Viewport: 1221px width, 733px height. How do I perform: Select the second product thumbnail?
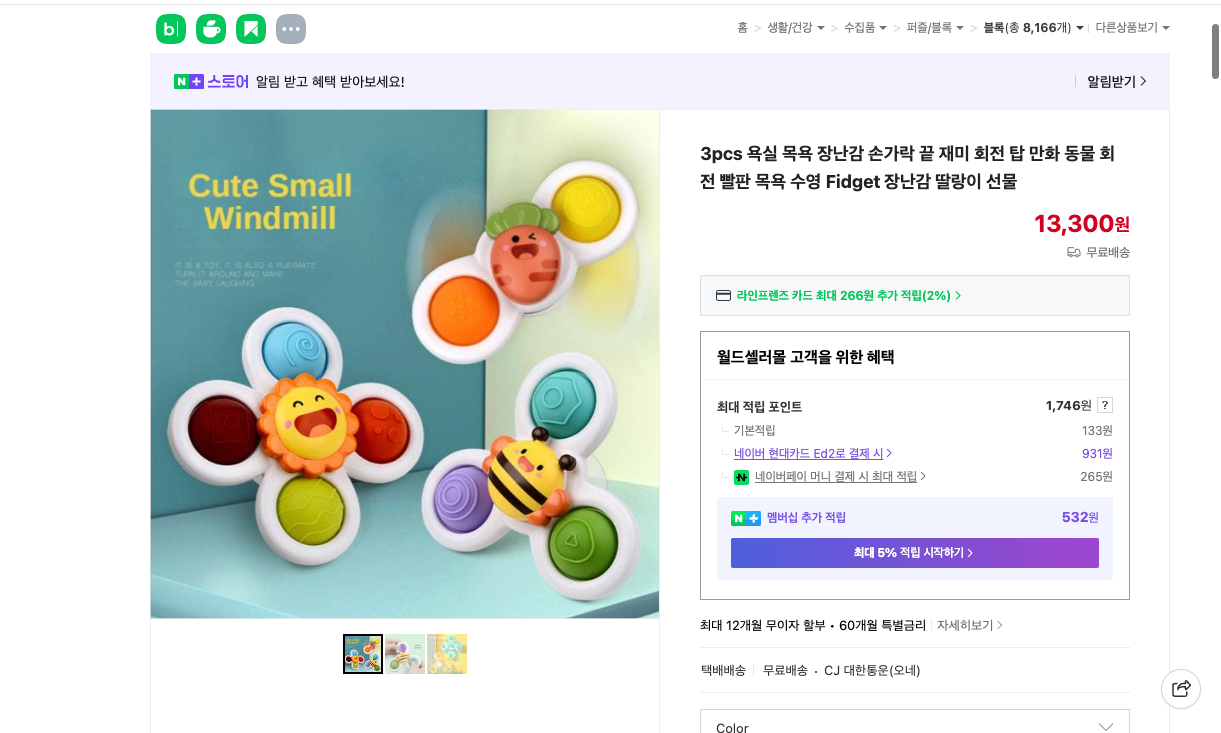click(405, 653)
